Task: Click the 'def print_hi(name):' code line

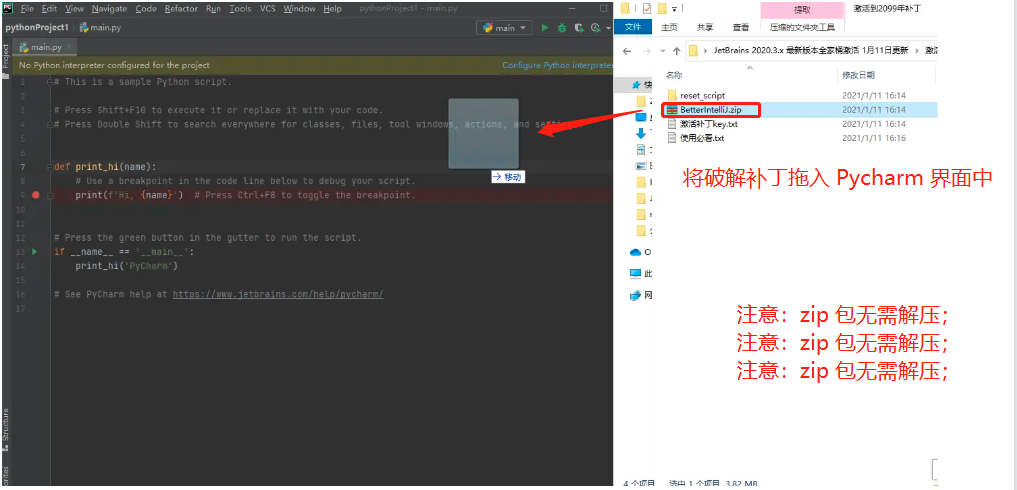Action: 105,167
